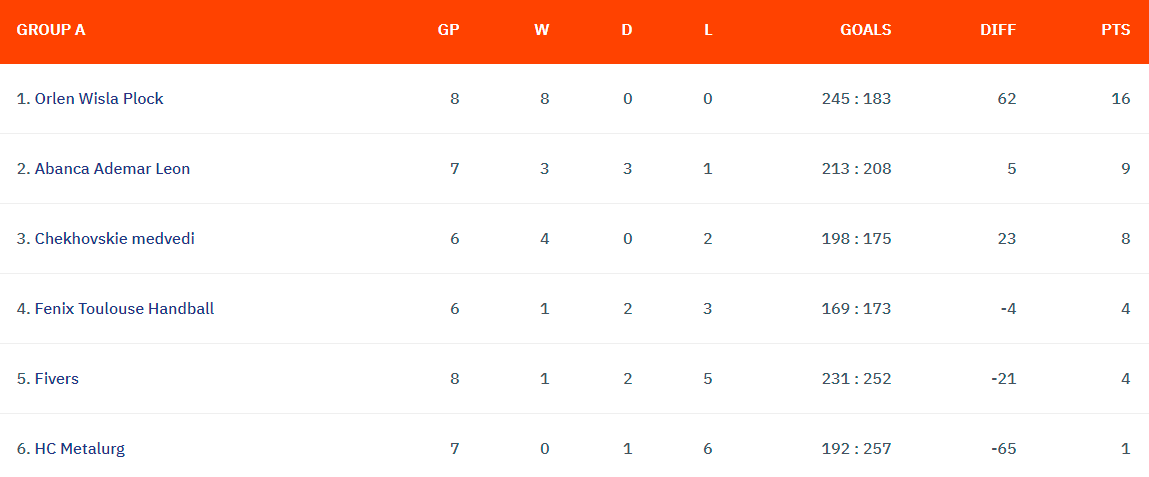Click the GP column header
Image resolution: width=1149 pixels, height=477 pixels.
pyautogui.click(x=448, y=30)
